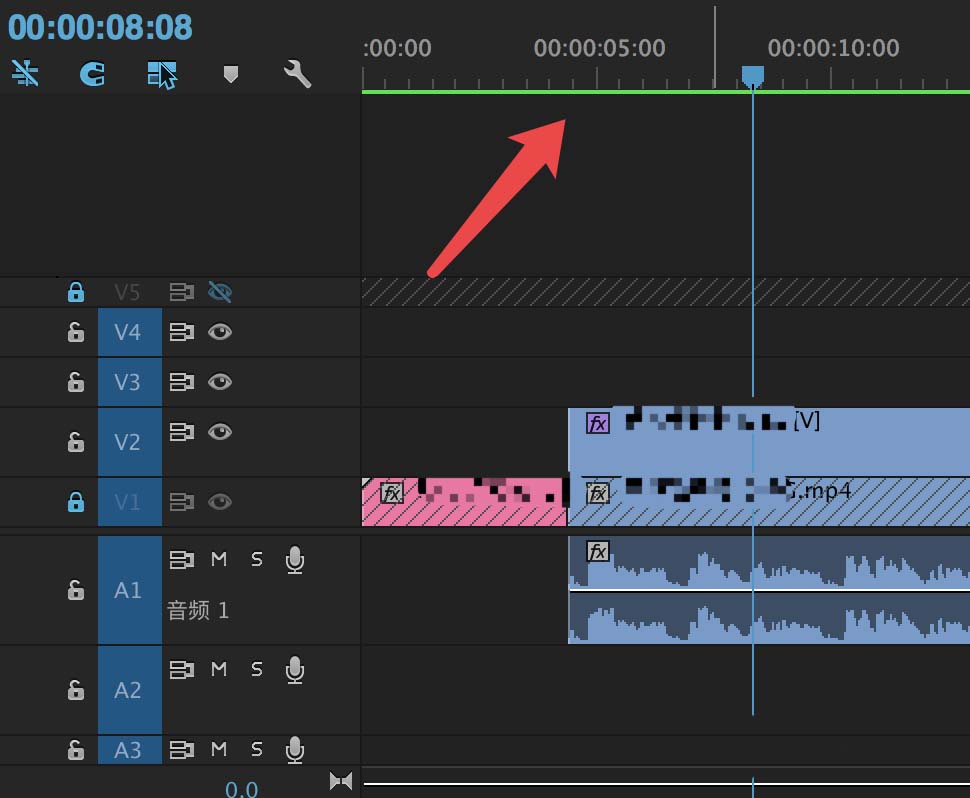Viewport: 970px width, 798px height.
Task: Toggle A3 track target button
Action: [x=129, y=750]
